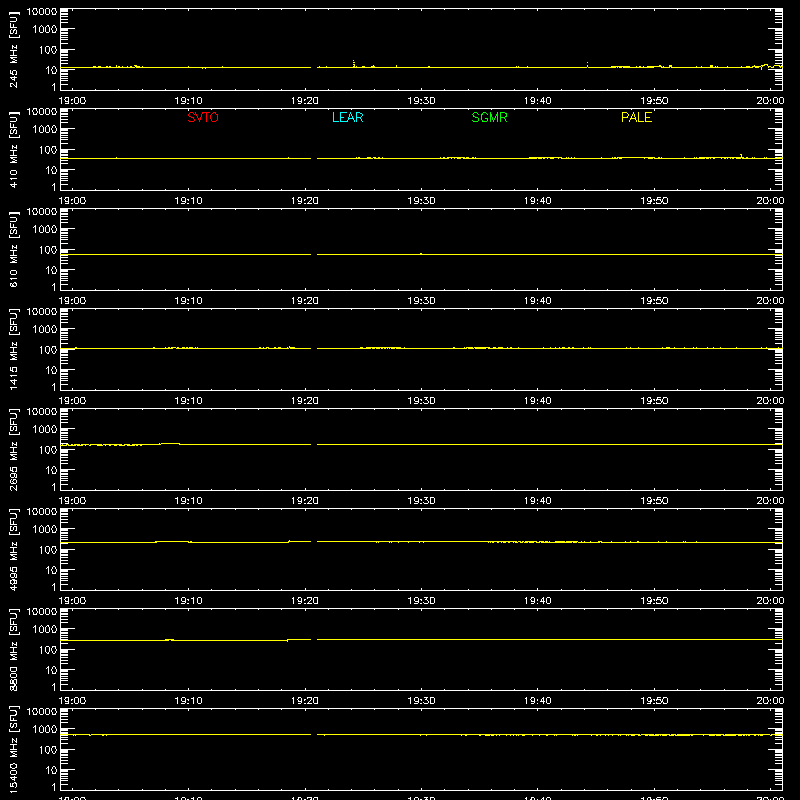Click 19:50 time label under 610 MHz plot
800x800 pixels.
tap(654, 301)
